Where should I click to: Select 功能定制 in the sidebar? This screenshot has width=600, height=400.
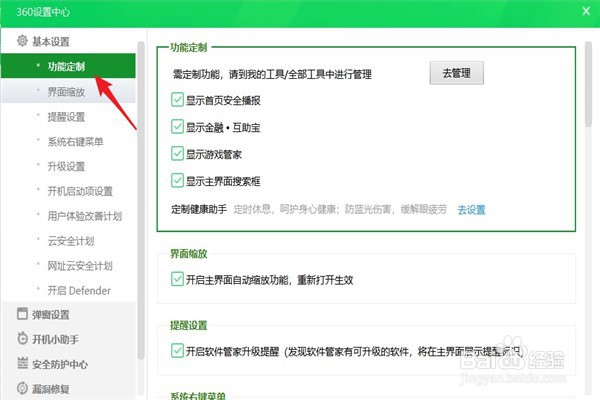[x=68, y=66]
